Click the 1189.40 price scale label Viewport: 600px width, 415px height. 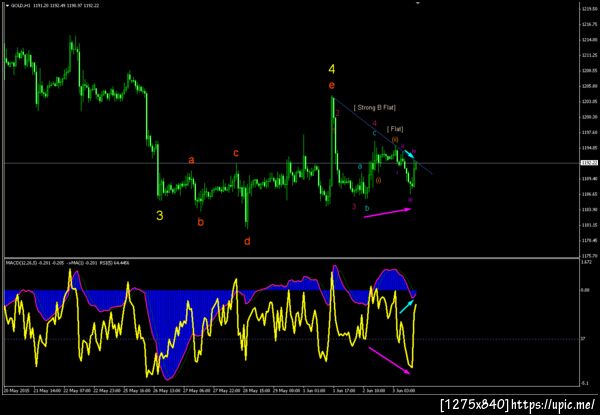(x=589, y=179)
